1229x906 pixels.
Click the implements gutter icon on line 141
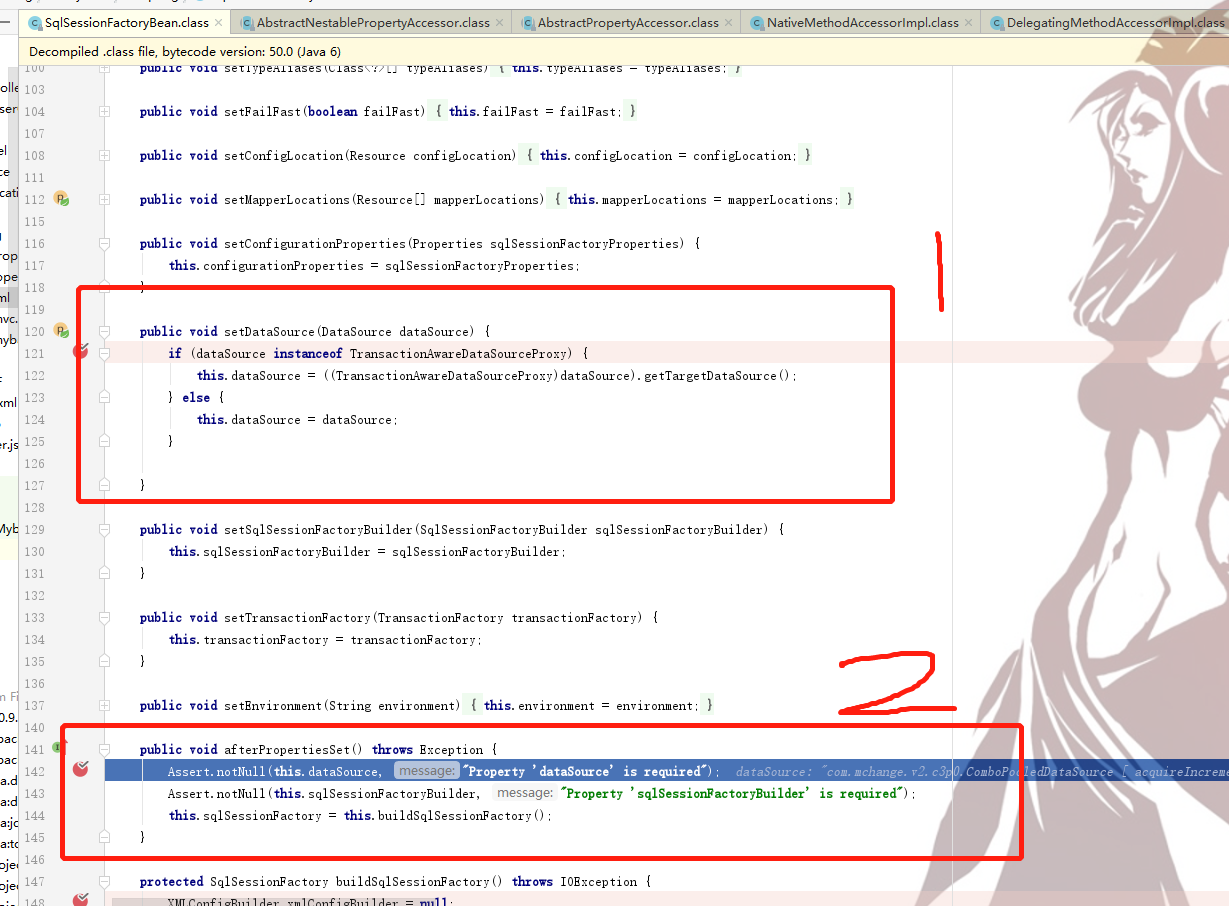58,748
